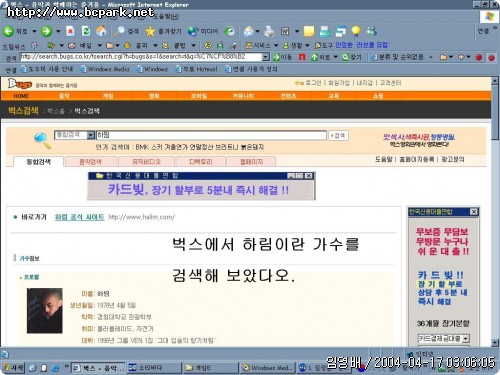Click the browser address bar URL field
Screen dimensions: 500x375
pyautogui.click(x=141, y=57)
